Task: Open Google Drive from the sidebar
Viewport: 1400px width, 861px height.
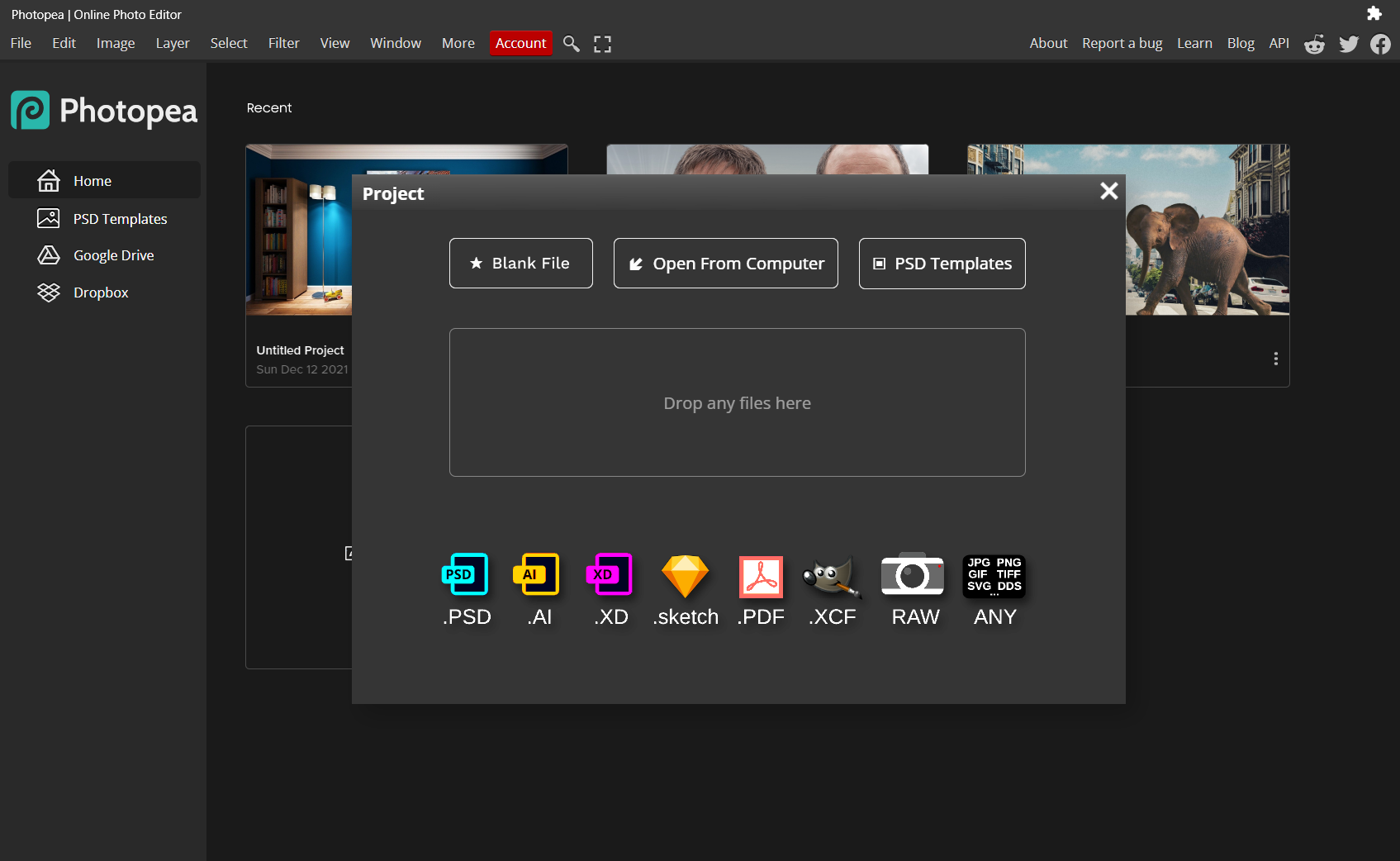Action: (x=113, y=254)
